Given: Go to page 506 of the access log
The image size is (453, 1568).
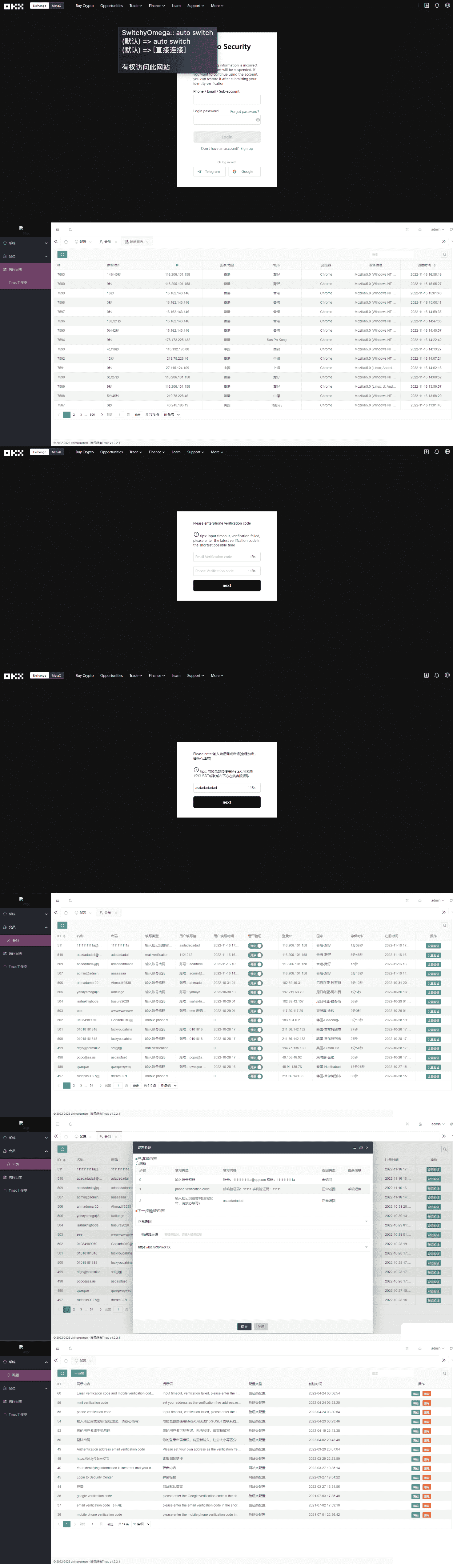Looking at the screenshot, I should pyautogui.click(x=92, y=414).
